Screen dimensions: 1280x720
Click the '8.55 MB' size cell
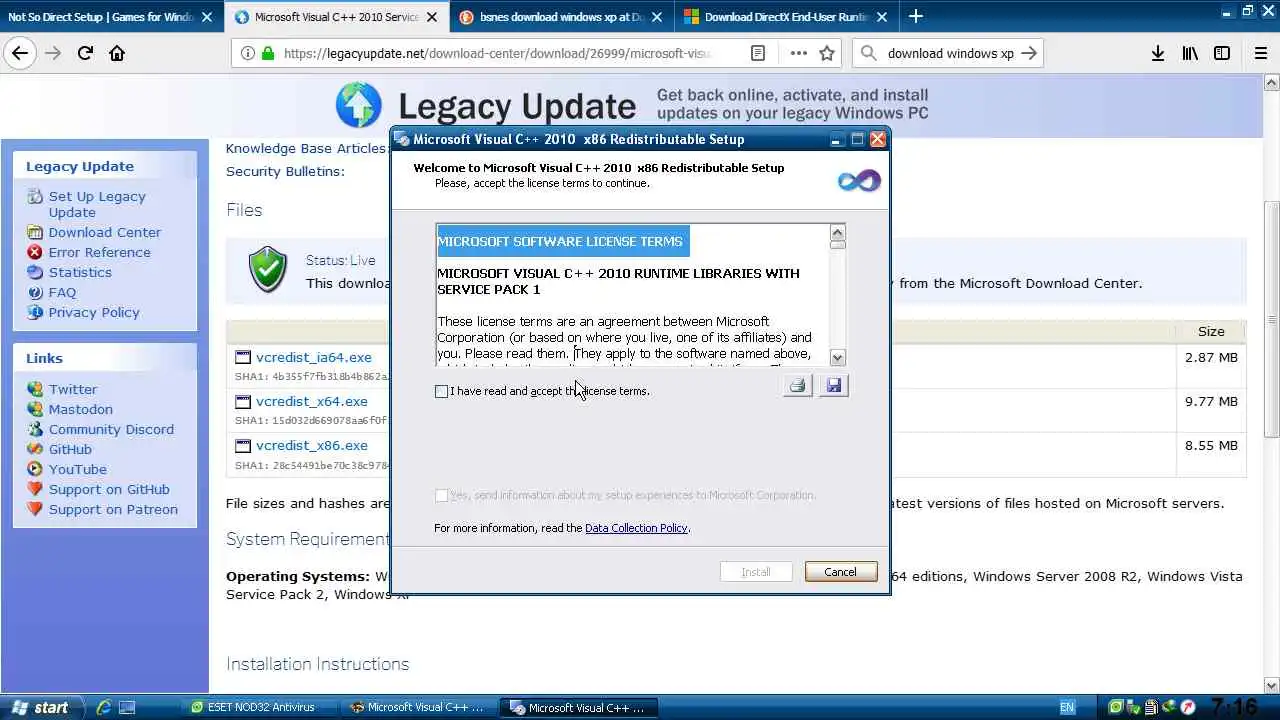(1211, 445)
